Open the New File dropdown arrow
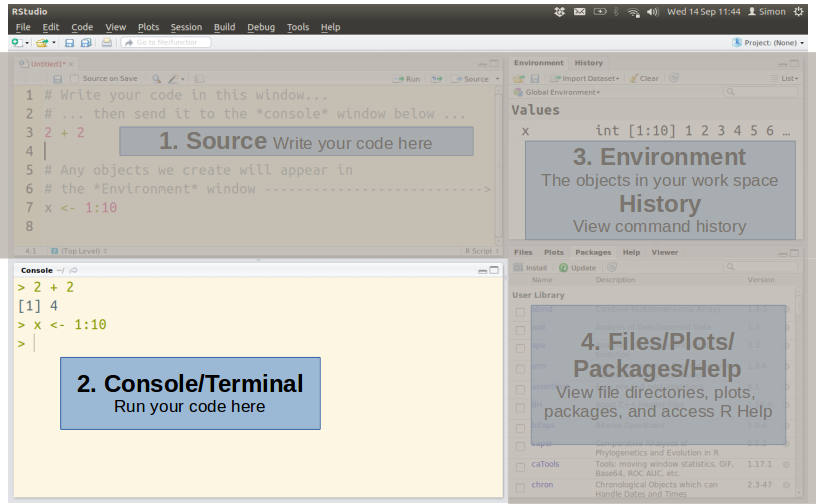The image size is (816, 504). 27,43
